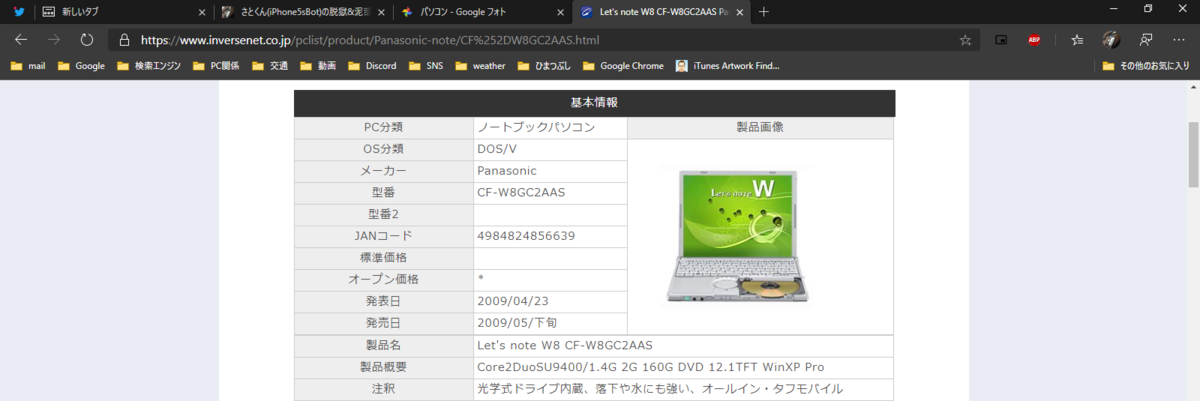Click the 基本情報 table header

click(594, 103)
